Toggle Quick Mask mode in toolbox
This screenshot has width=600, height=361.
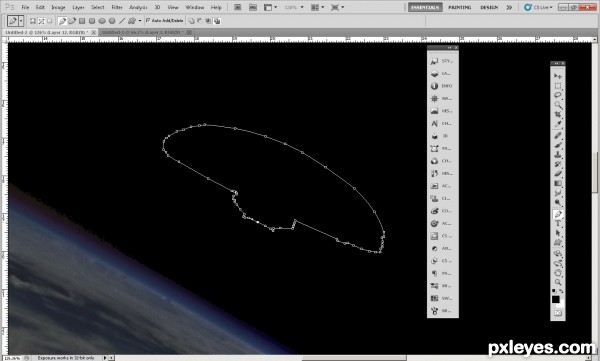558,313
